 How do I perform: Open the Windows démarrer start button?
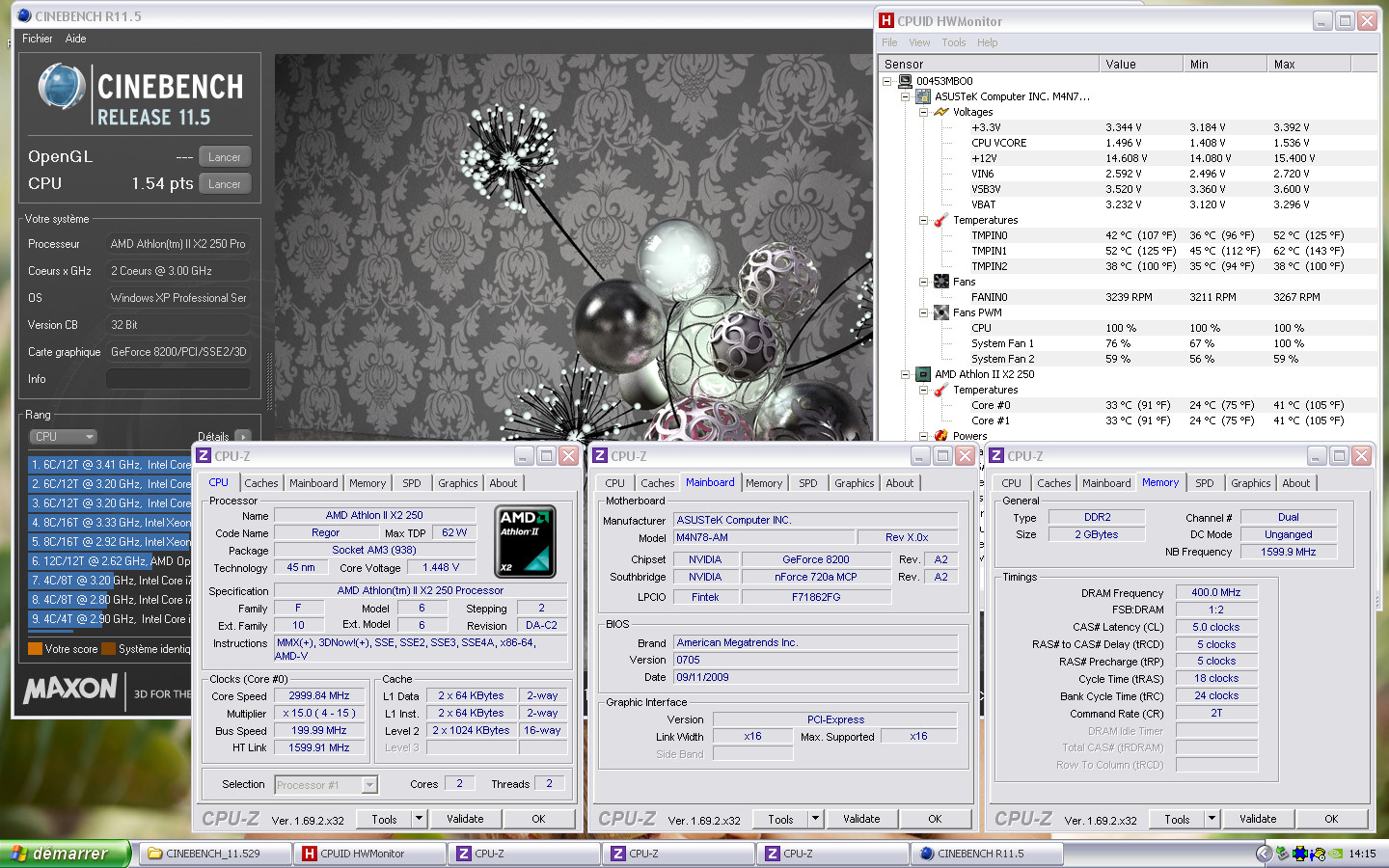tap(65, 854)
